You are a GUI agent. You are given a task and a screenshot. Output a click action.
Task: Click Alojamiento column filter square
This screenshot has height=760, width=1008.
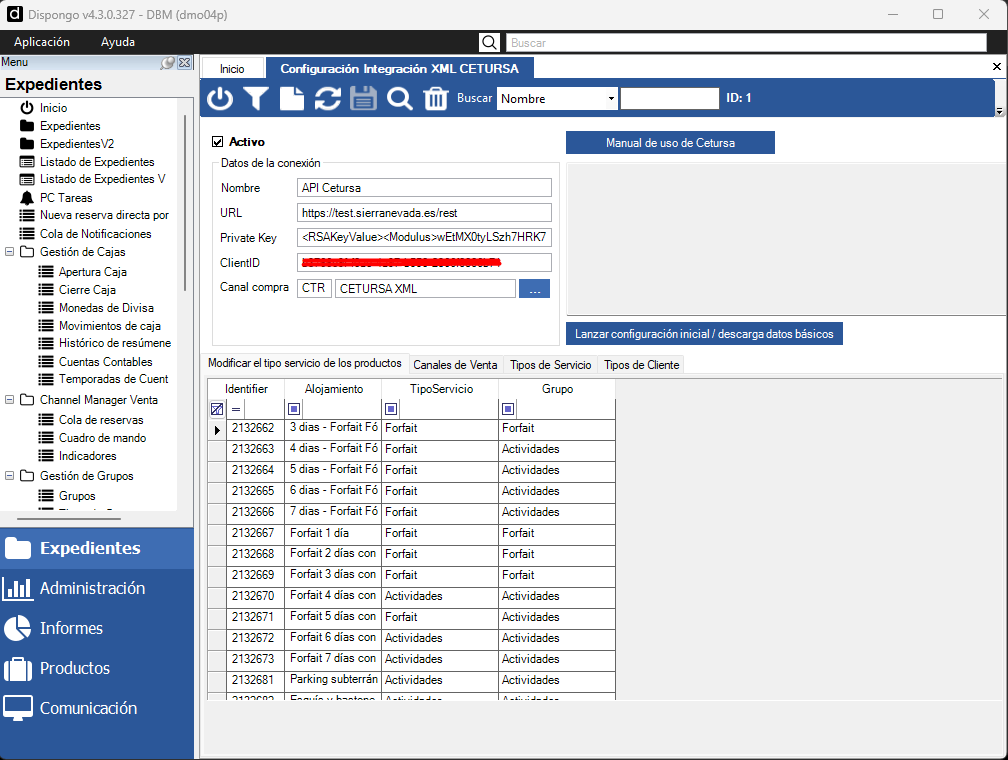pos(294,409)
